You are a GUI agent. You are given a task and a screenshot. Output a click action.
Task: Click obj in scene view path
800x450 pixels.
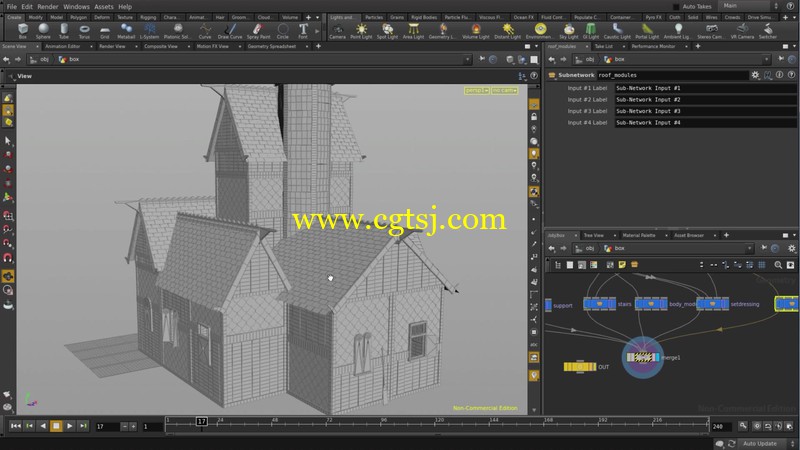[44, 60]
